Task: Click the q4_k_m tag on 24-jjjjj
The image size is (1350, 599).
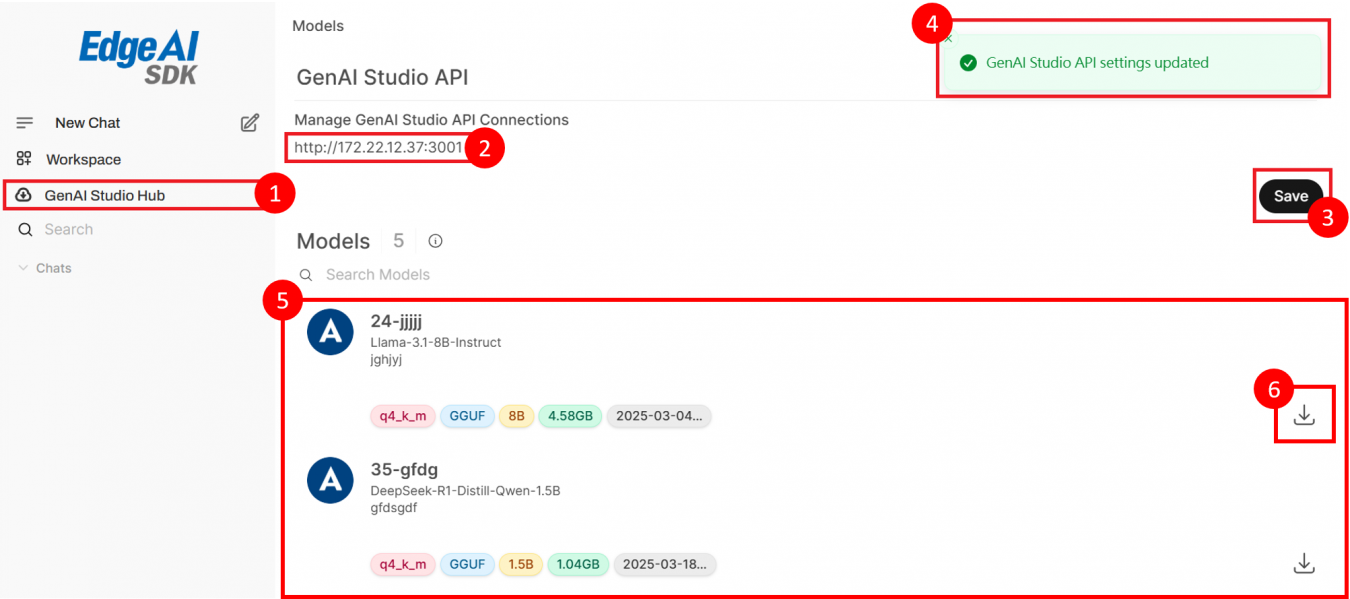Action: pos(403,416)
